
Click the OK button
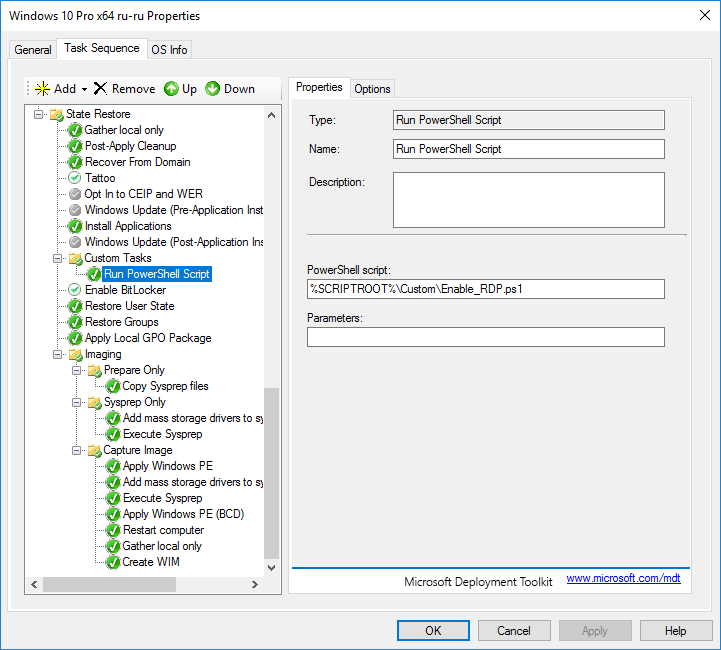pos(433,631)
